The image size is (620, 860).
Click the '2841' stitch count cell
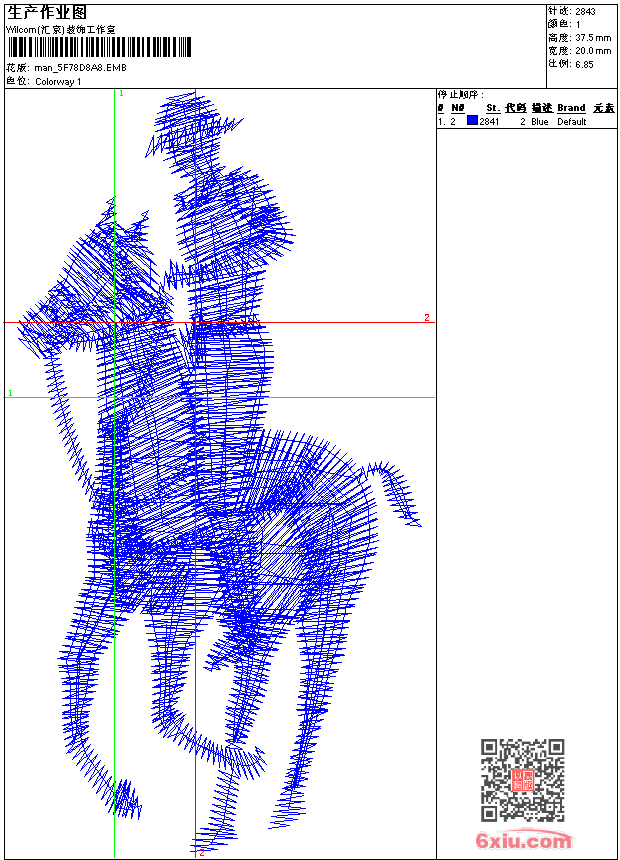489,122
